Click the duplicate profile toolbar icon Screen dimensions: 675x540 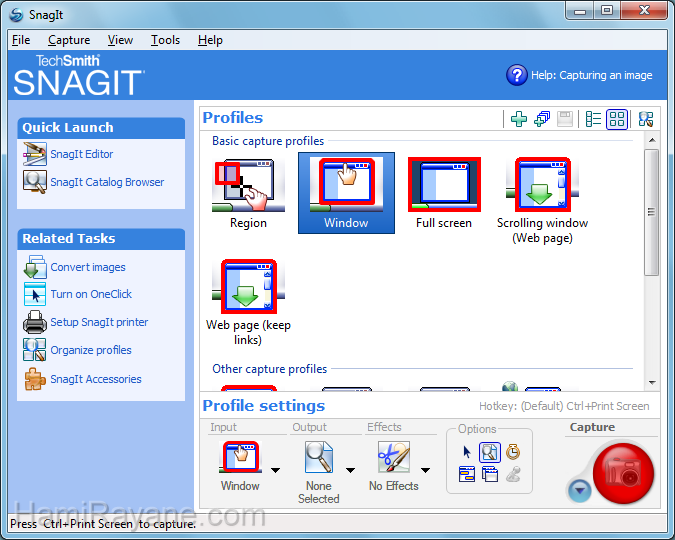click(542, 119)
